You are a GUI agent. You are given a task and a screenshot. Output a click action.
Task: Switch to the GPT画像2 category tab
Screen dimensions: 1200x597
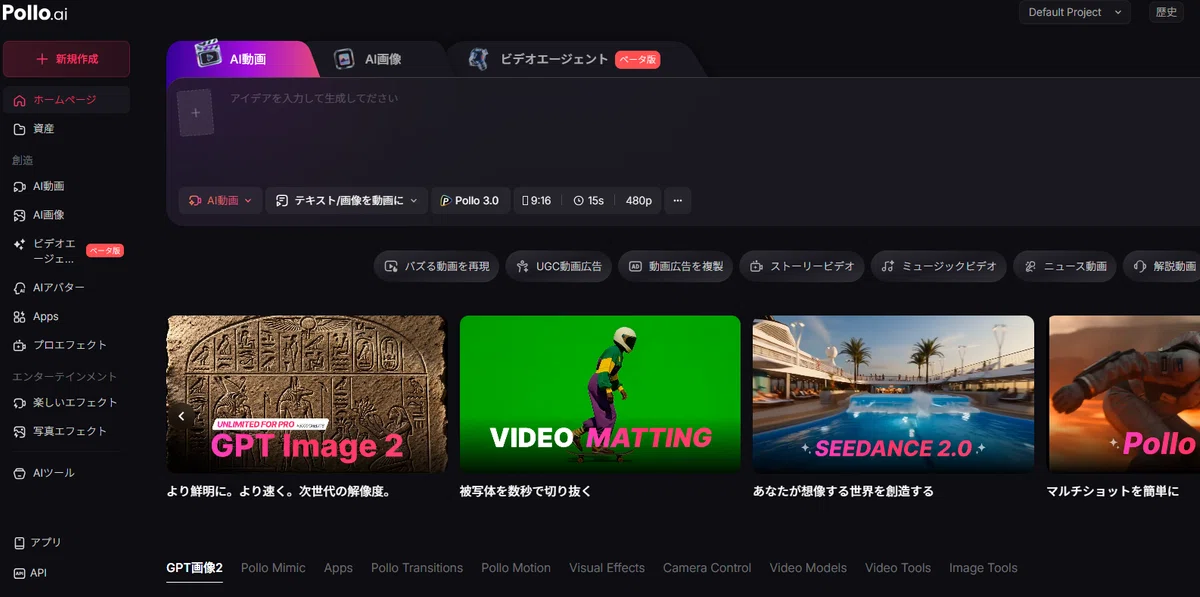point(194,568)
